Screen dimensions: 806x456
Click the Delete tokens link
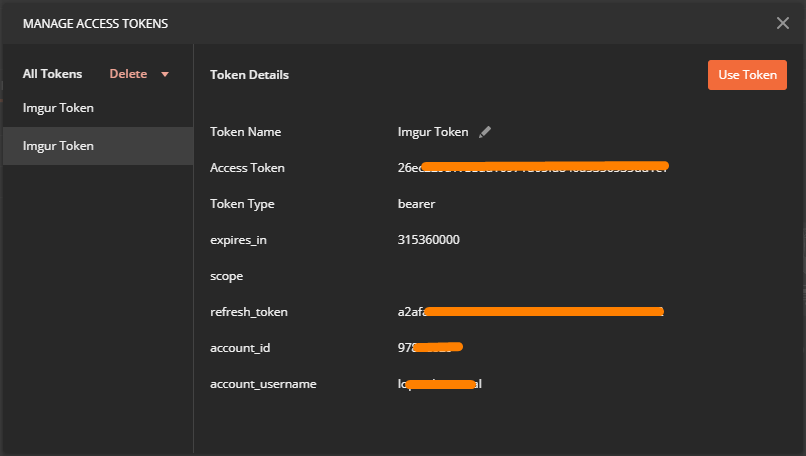(x=128, y=74)
